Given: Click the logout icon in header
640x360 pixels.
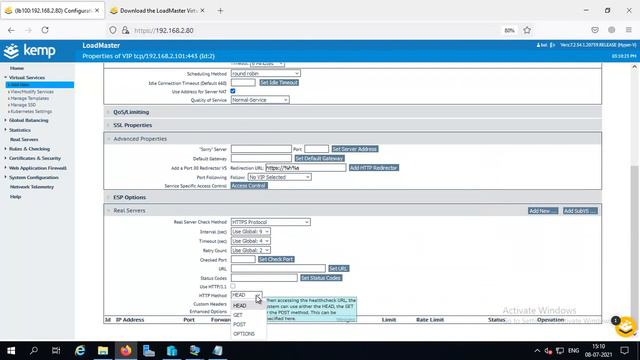Looking at the screenshot, I should pyautogui.click(x=552, y=45).
